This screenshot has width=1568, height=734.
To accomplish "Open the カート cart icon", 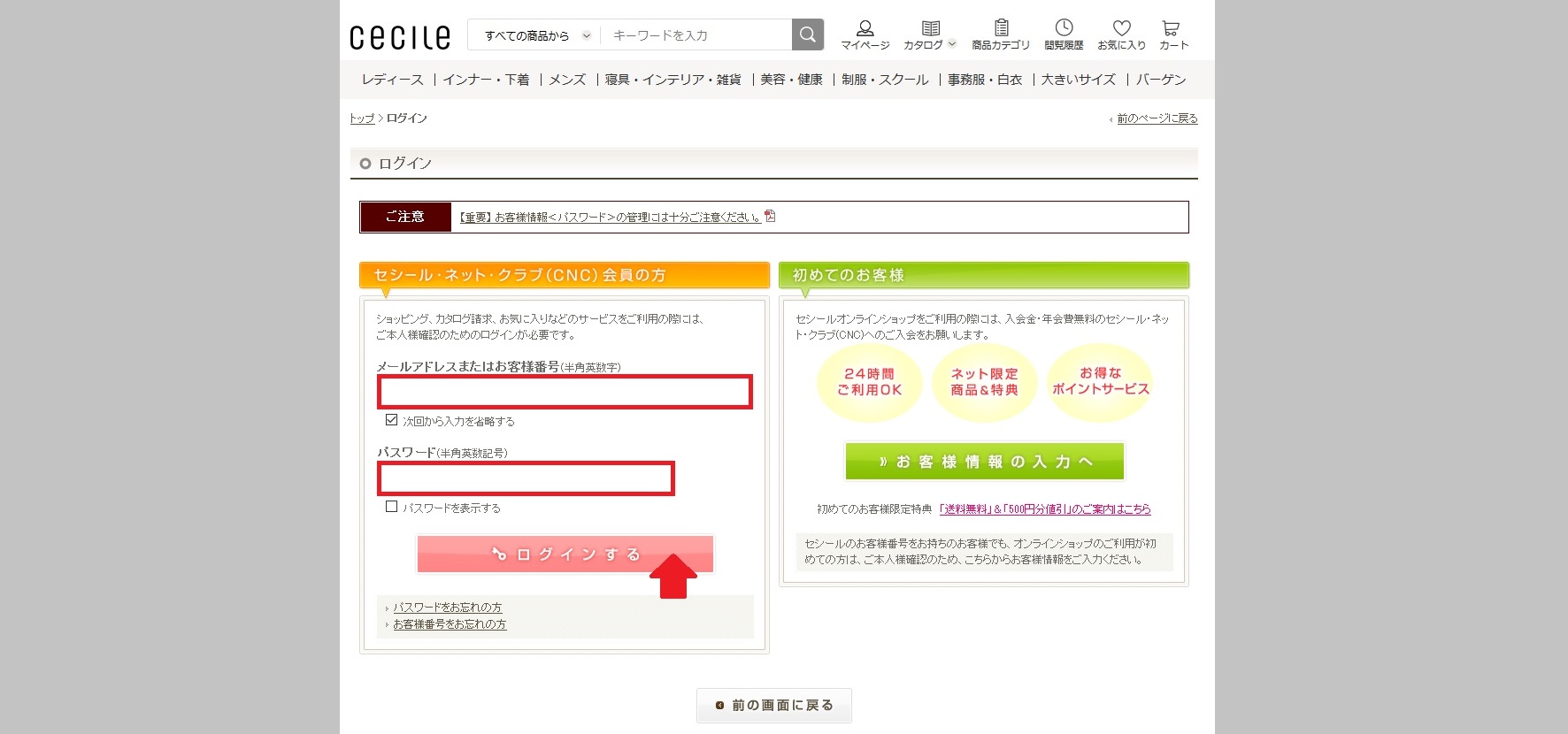I will tap(1173, 35).
